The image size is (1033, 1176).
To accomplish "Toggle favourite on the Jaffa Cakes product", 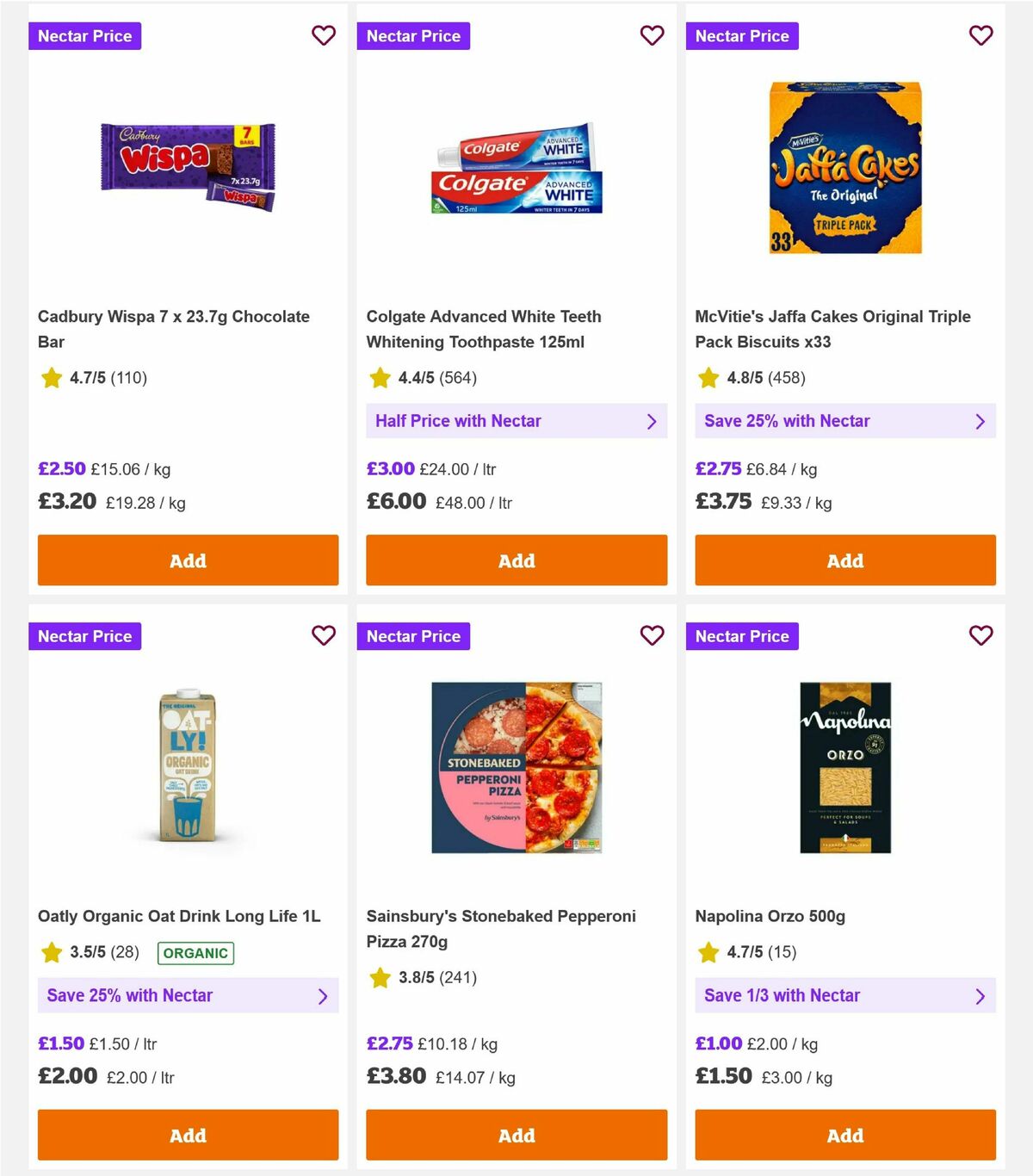I will pyautogui.click(x=980, y=35).
